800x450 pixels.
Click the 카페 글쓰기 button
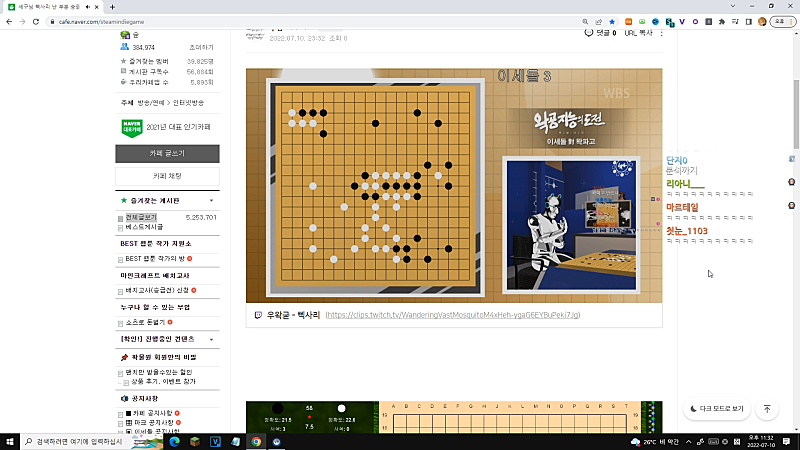coord(167,154)
